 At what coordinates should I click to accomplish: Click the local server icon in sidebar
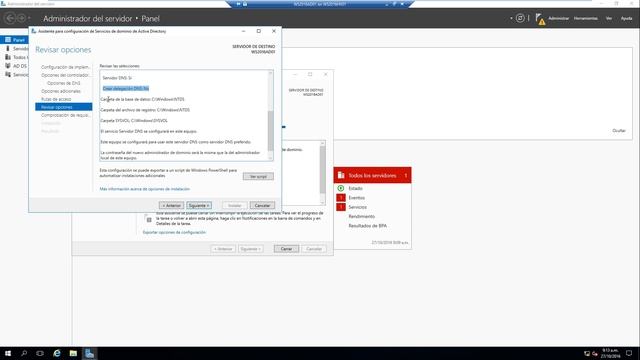click(7, 49)
